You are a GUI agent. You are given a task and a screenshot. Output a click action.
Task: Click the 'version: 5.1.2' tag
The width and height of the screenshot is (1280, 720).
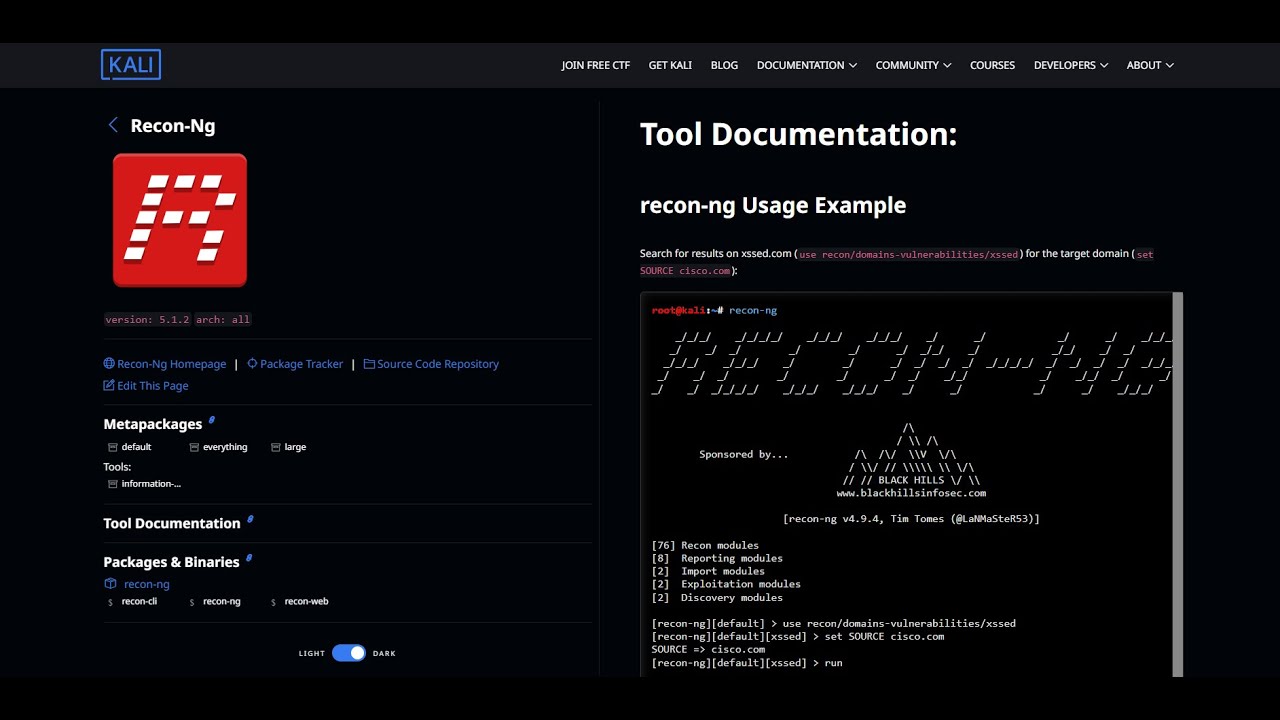pyautogui.click(x=147, y=319)
